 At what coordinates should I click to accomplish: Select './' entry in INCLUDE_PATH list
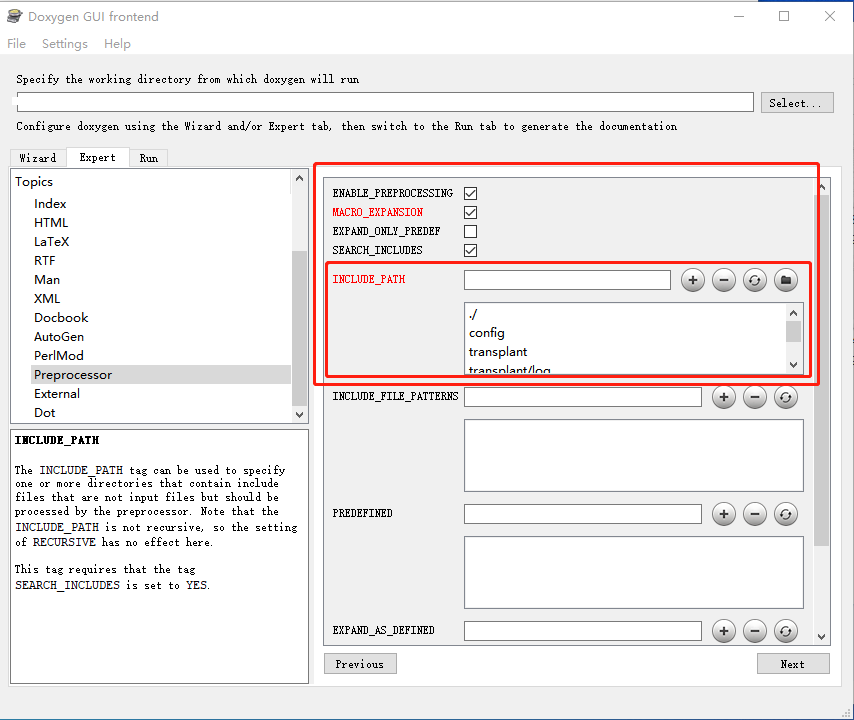click(x=473, y=314)
